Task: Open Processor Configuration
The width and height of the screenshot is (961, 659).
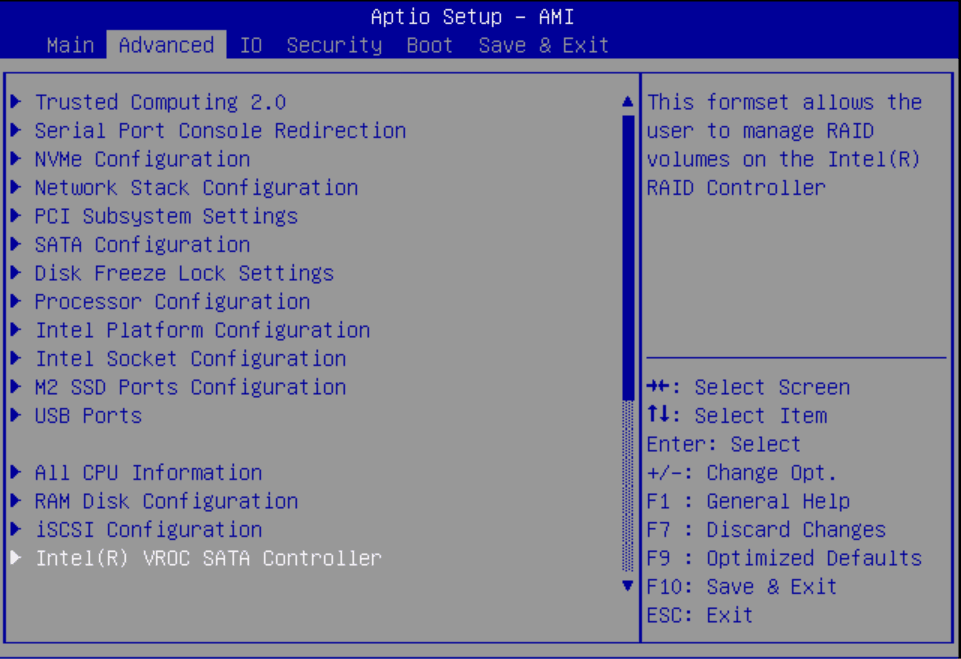Action: pos(172,301)
